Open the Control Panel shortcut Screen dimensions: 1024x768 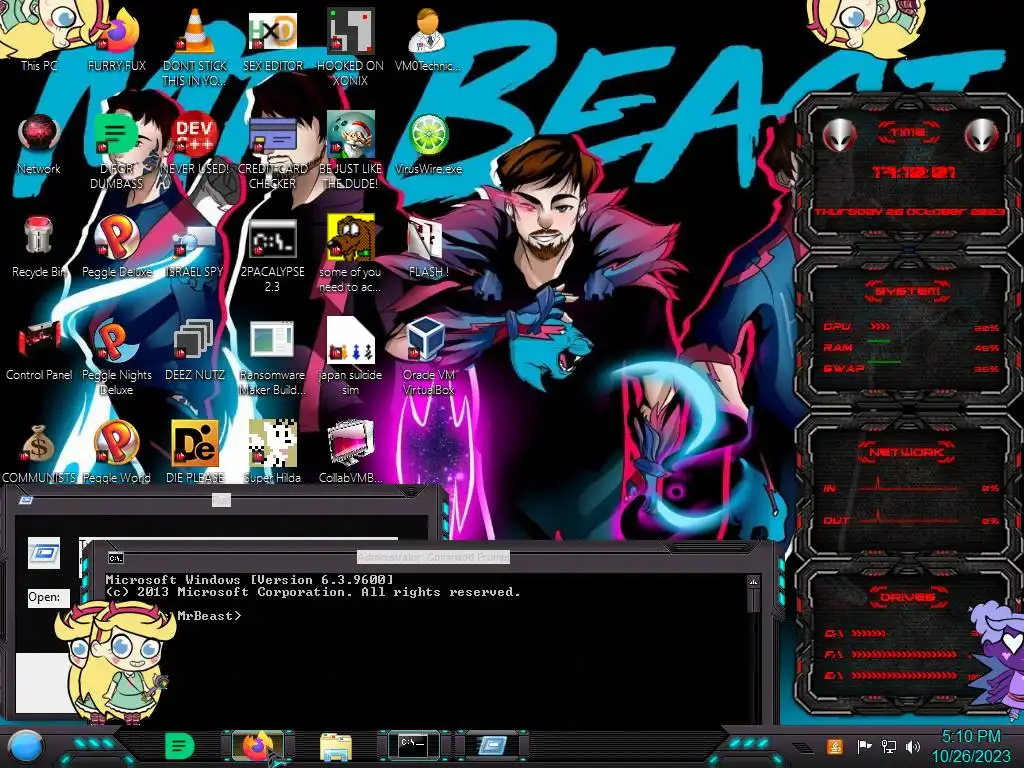pyautogui.click(x=39, y=350)
